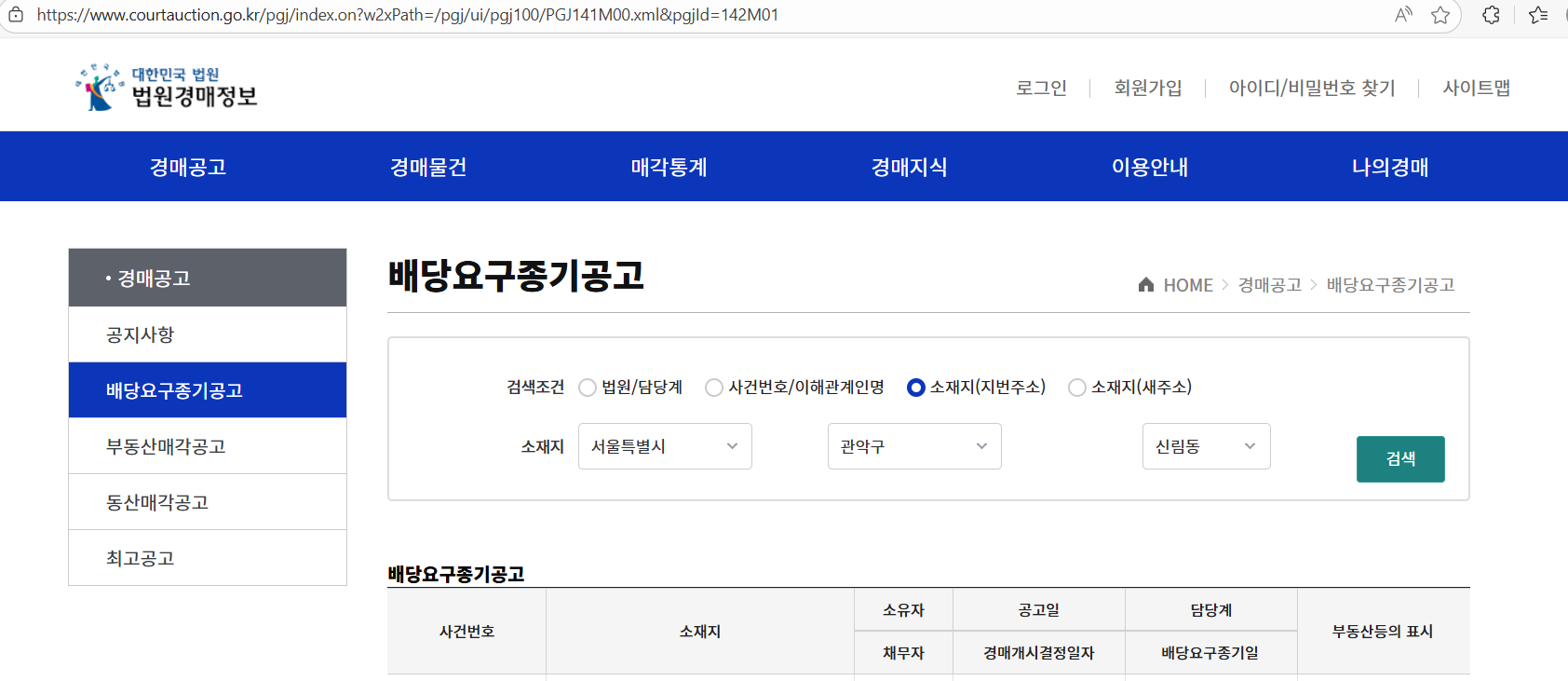This screenshot has height=681, width=1568.
Task: Click the 배당요구종기일 column header
Action: (x=1211, y=653)
